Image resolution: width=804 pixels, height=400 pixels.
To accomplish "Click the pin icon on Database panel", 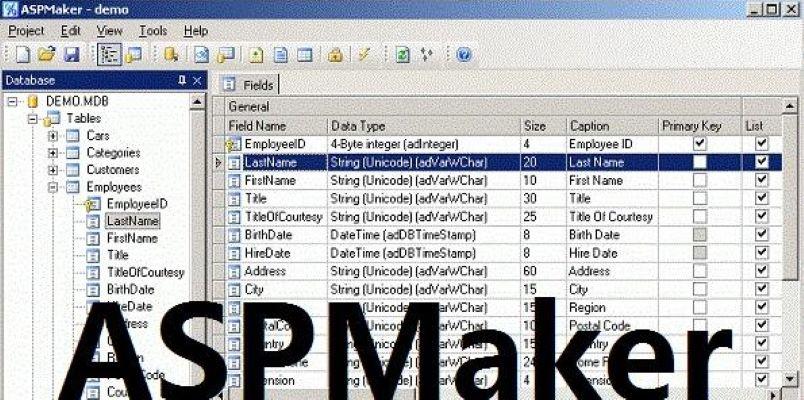I will pyautogui.click(x=182, y=81).
